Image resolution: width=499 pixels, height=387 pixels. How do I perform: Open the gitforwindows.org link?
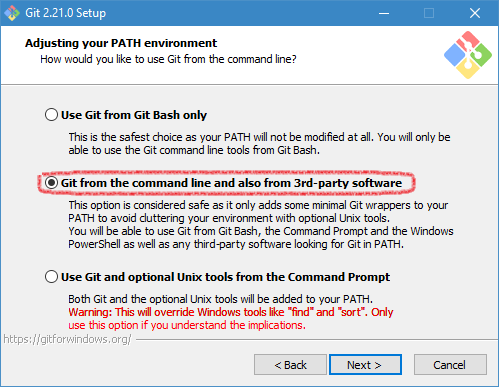pos(68,339)
